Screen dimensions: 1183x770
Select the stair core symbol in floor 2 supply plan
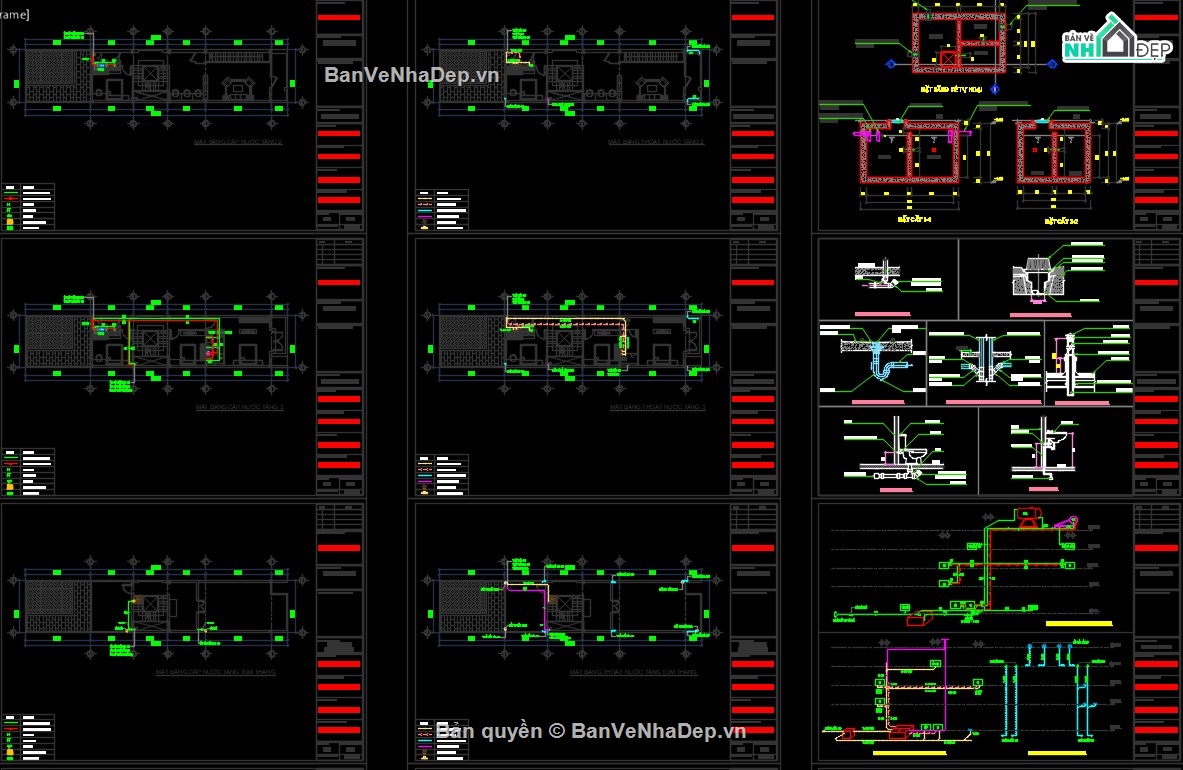tap(150, 76)
